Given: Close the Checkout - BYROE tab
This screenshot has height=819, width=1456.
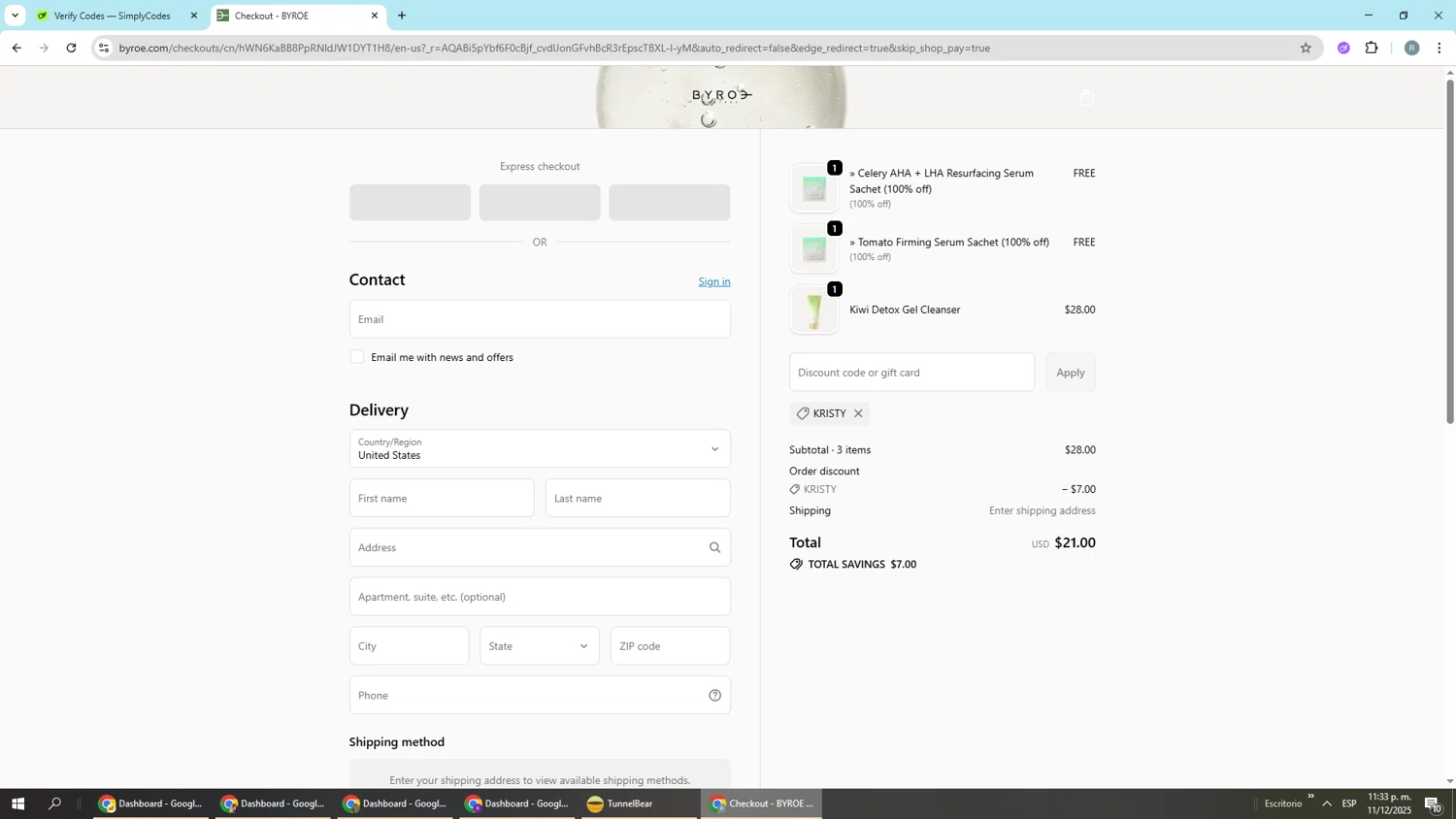Looking at the screenshot, I should pos(375,16).
